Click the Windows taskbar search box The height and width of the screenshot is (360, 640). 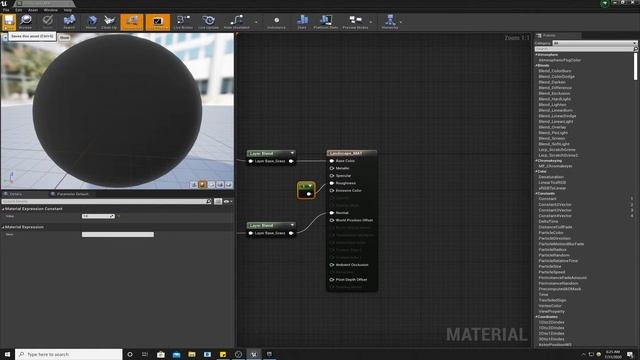point(69,354)
